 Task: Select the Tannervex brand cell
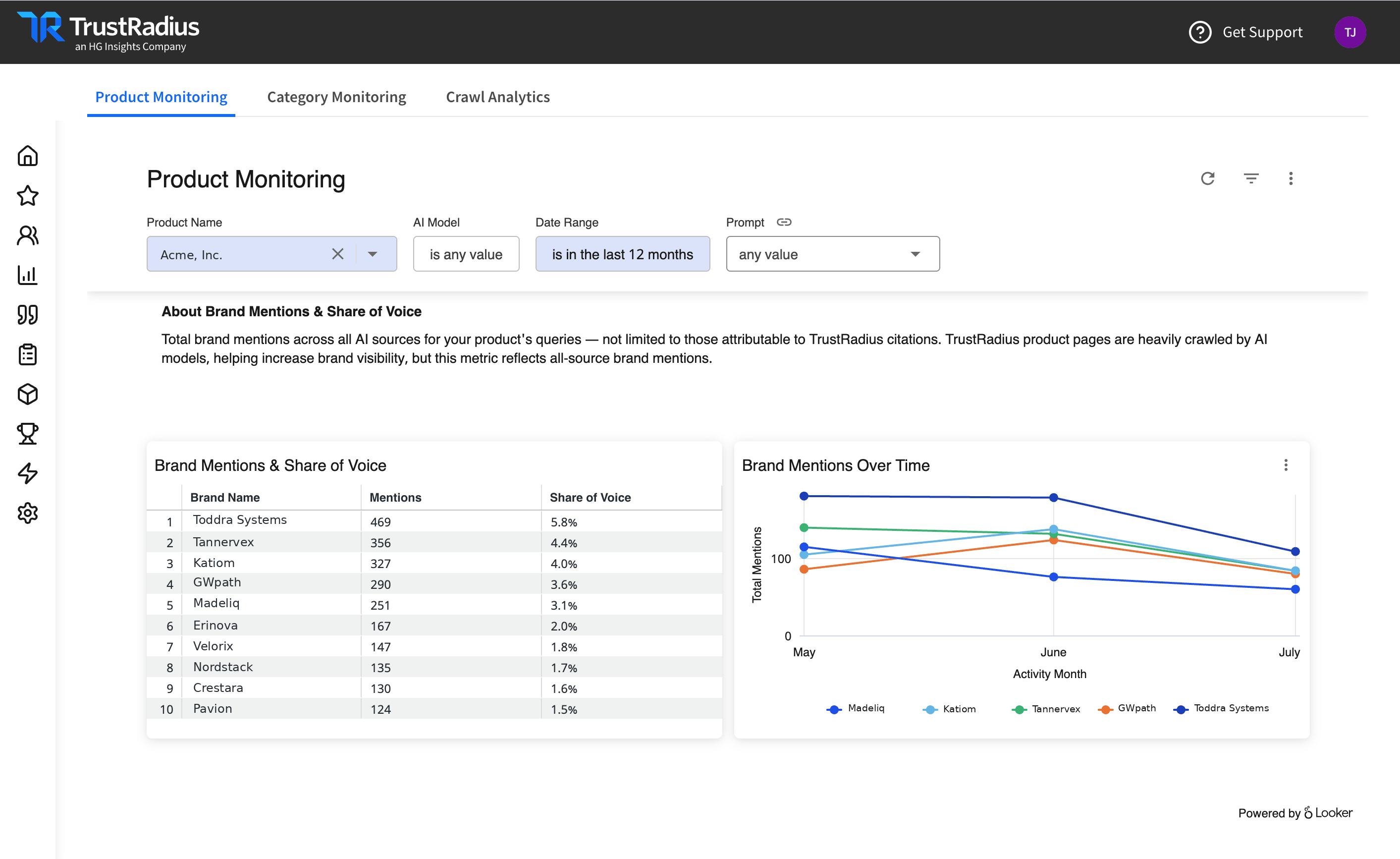[271, 542]
